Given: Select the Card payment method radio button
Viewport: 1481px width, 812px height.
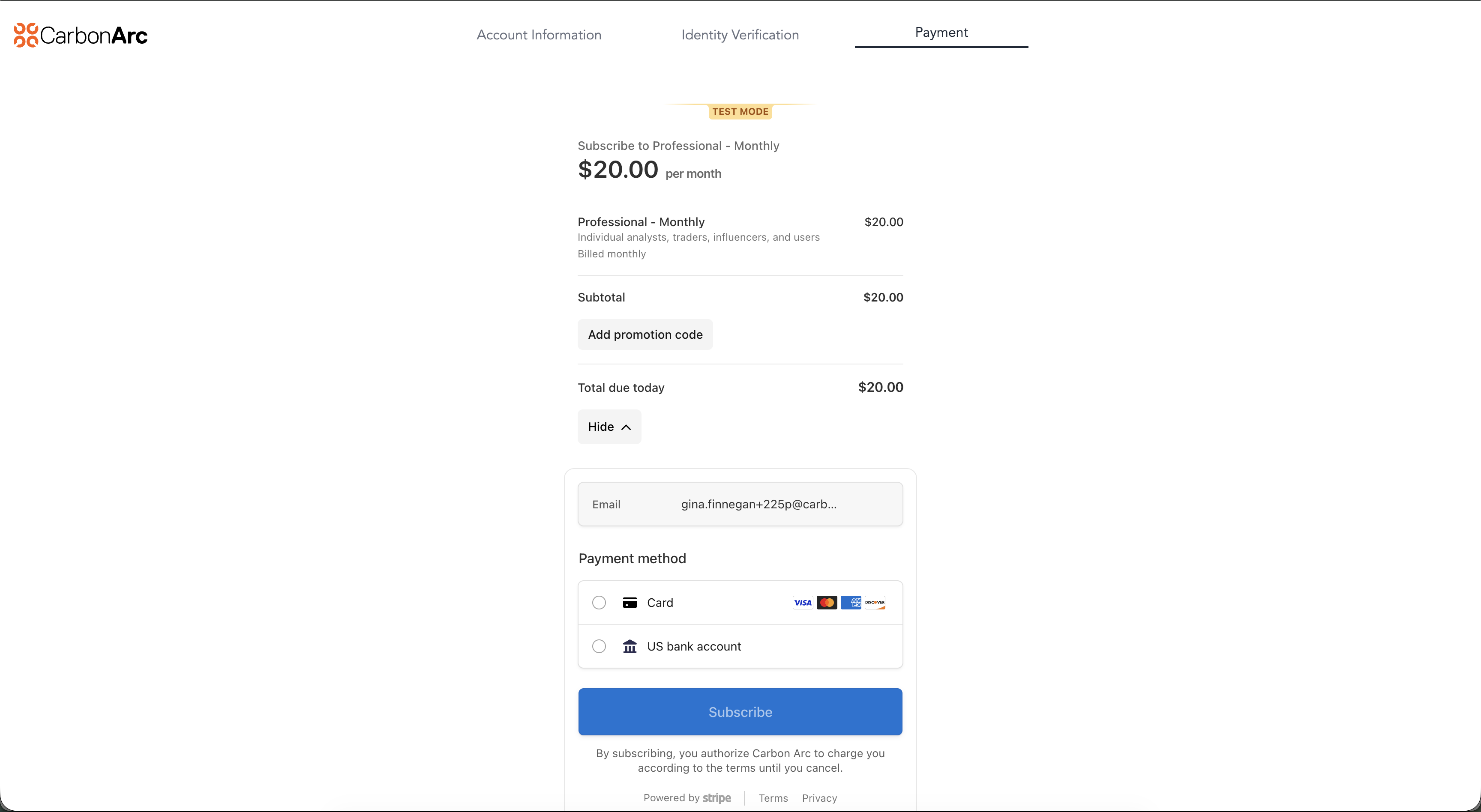Looking at the screenshot, I should (x=599, y=602).
